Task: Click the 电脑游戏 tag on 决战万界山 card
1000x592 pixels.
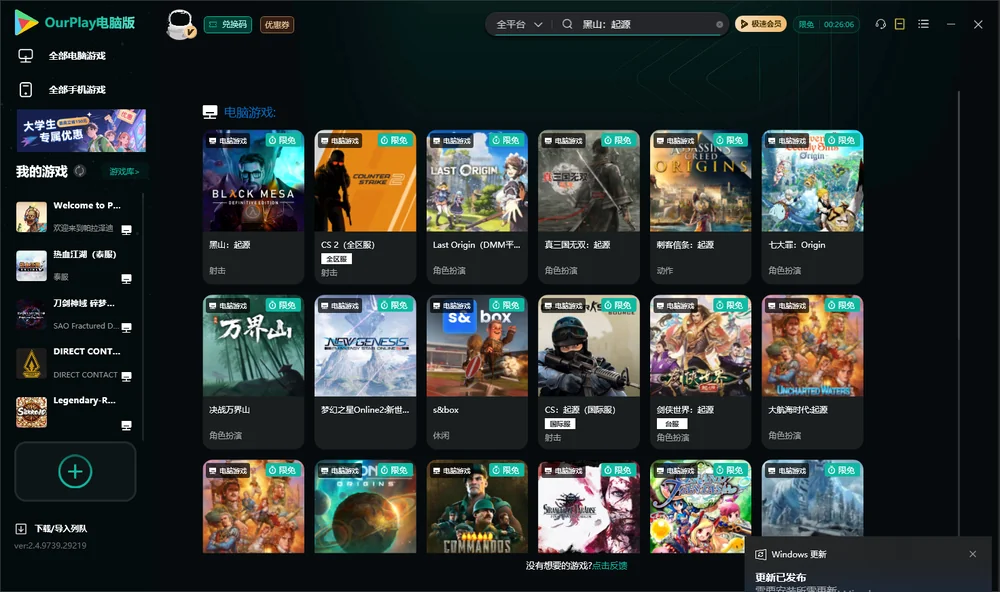Action: click(x=228, y=306)
